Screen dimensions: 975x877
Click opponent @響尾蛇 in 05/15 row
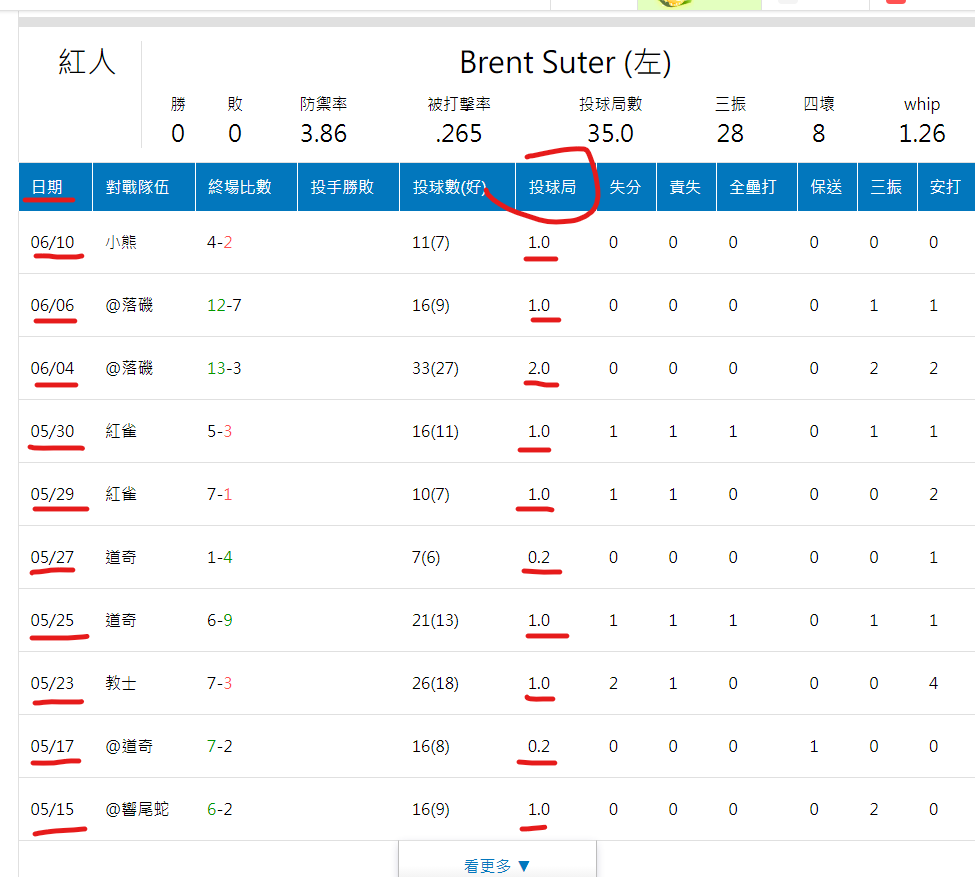pyautogui.click(x=137, y=809)
